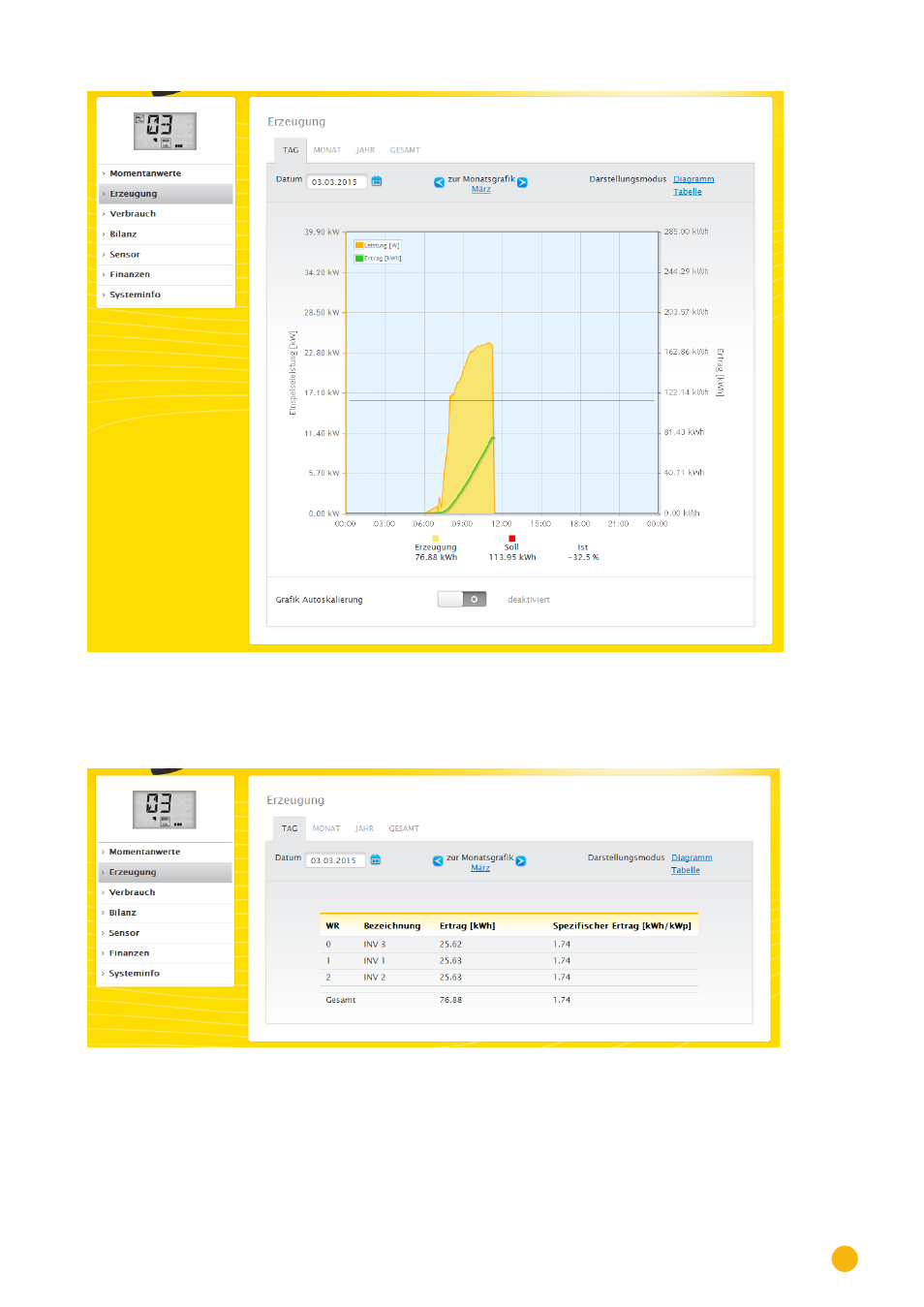
Task: Expand Bilanz in upper sidebar
Action: (166, 234)
